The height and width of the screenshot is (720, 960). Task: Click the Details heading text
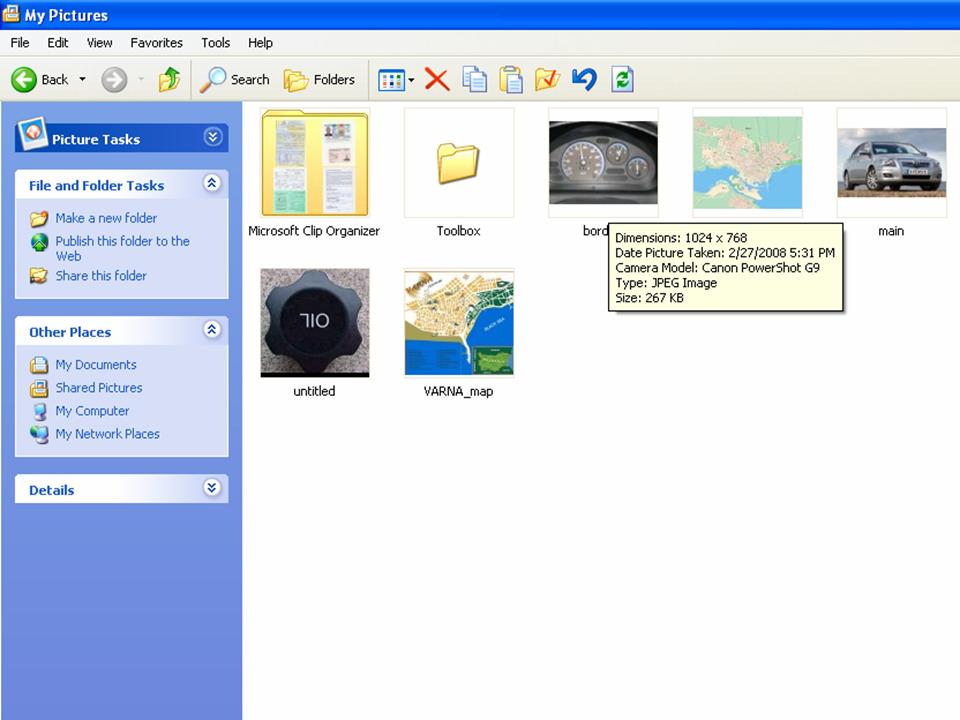51,490
